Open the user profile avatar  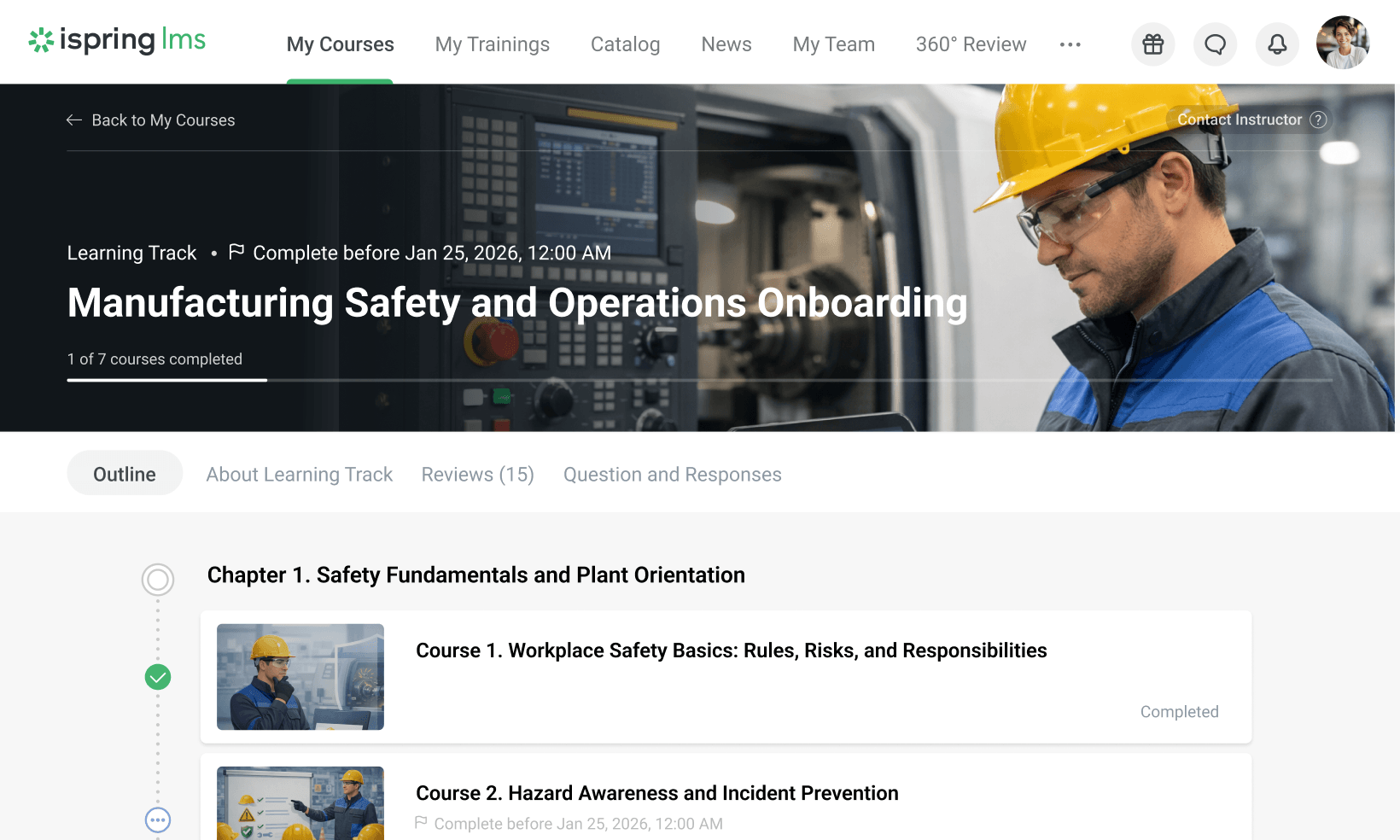[x=1342, y=43]
